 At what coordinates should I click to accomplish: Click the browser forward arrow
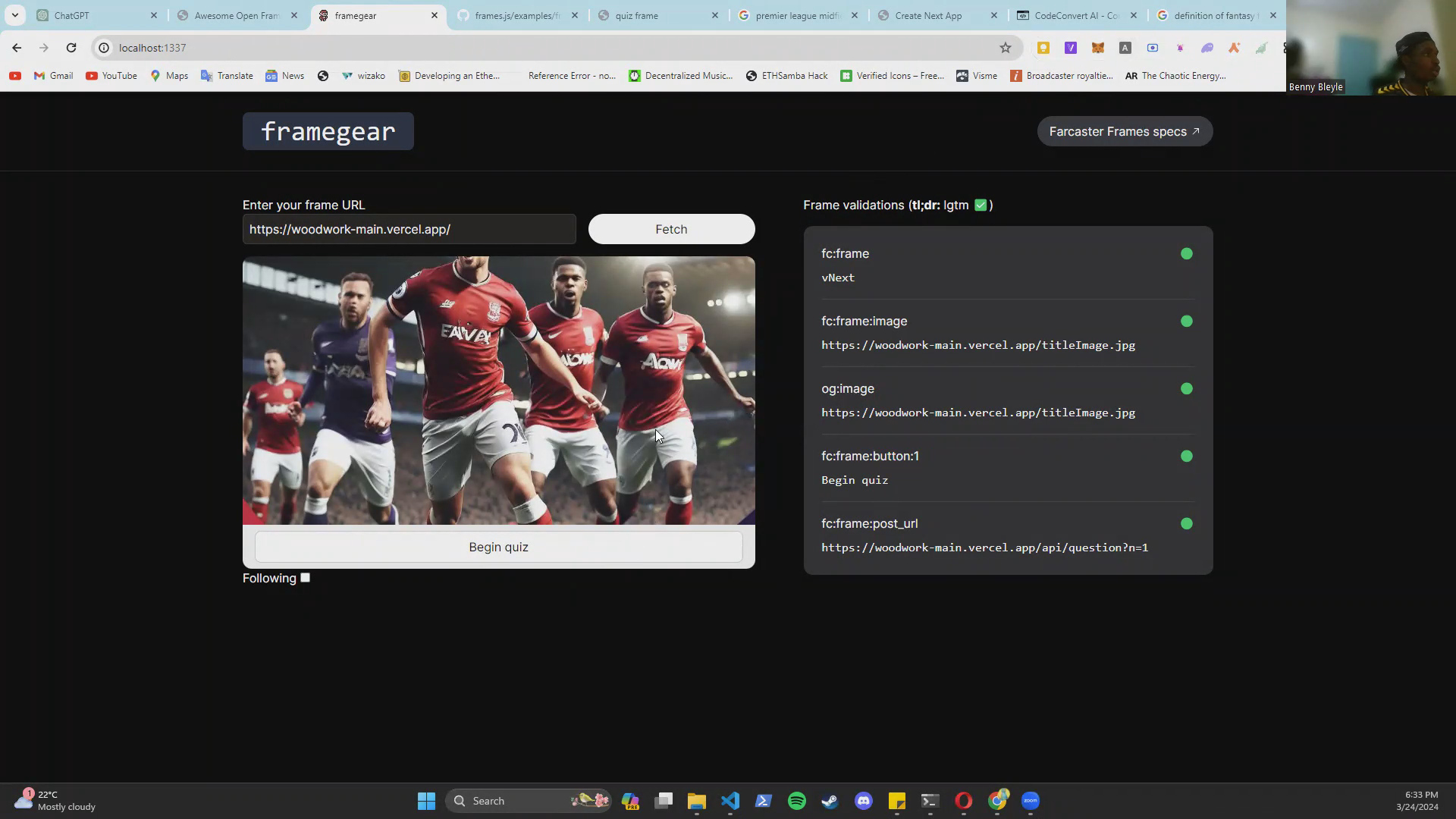pos(44,48)
